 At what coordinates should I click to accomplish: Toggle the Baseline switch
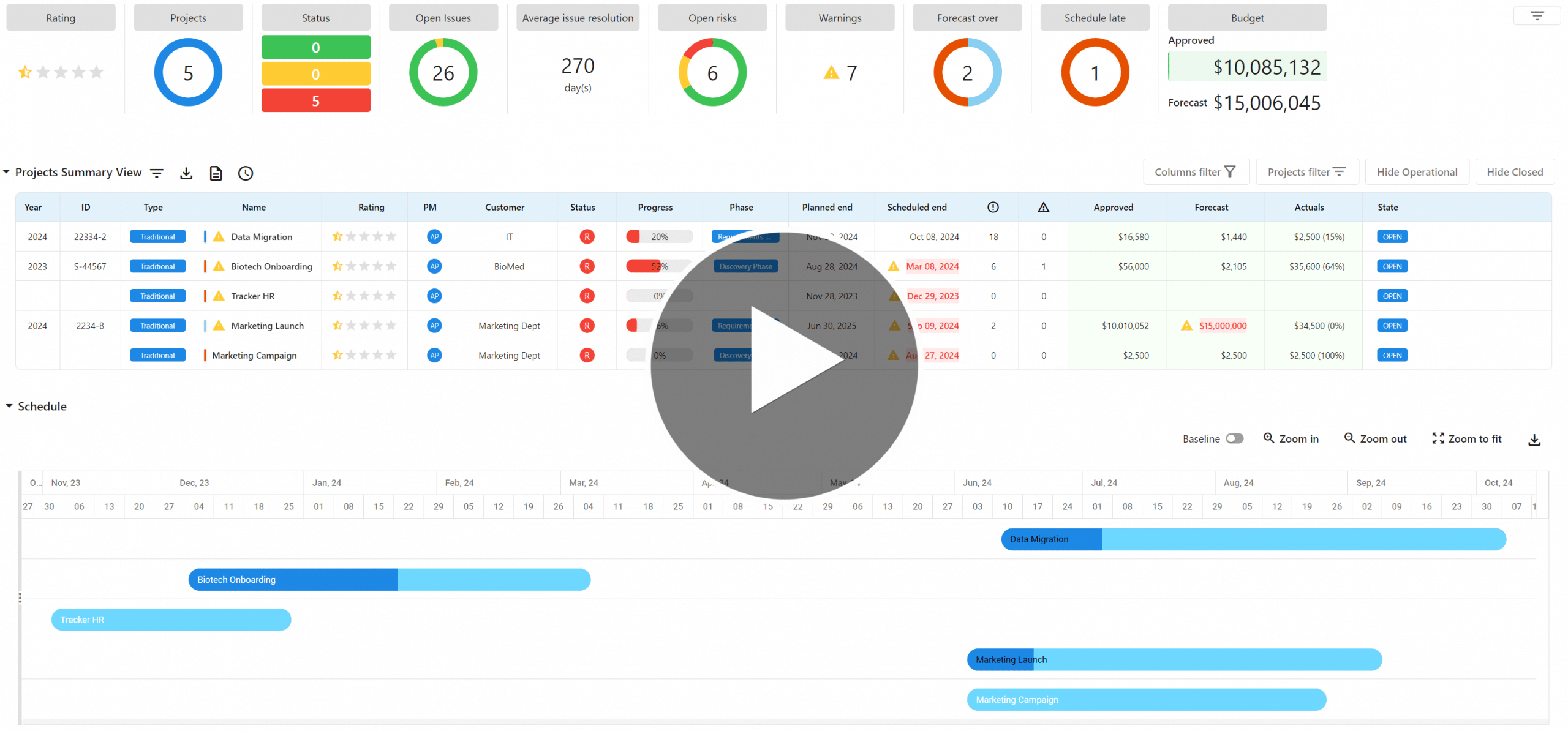coord(1234,438)
